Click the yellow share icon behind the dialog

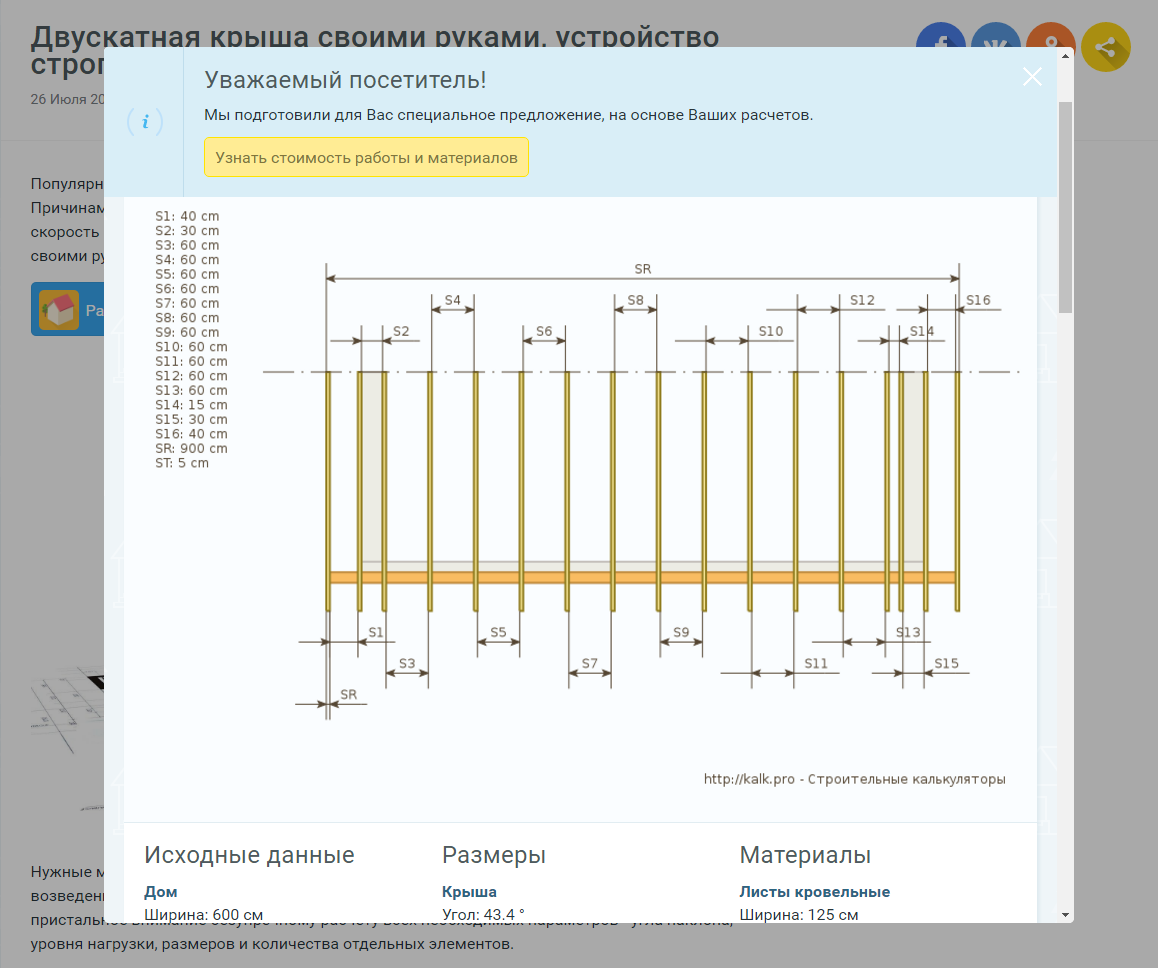click(x=1106, y=48)
